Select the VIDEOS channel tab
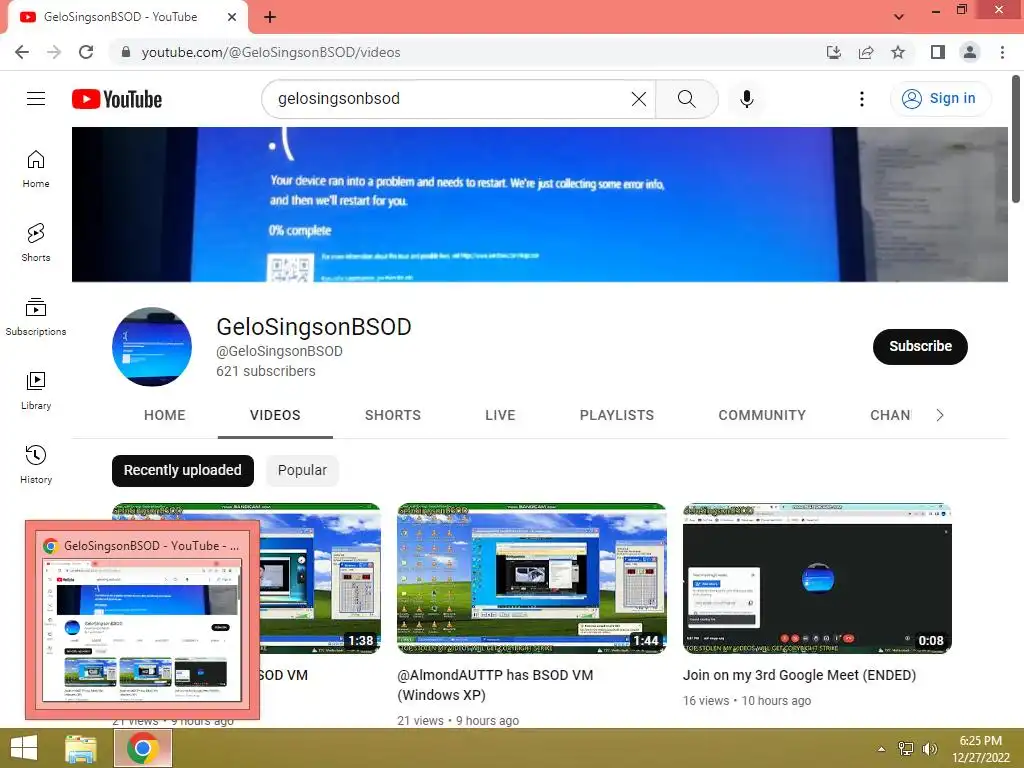Viewport: 1024px width, 768px height. tap(275, 415)
